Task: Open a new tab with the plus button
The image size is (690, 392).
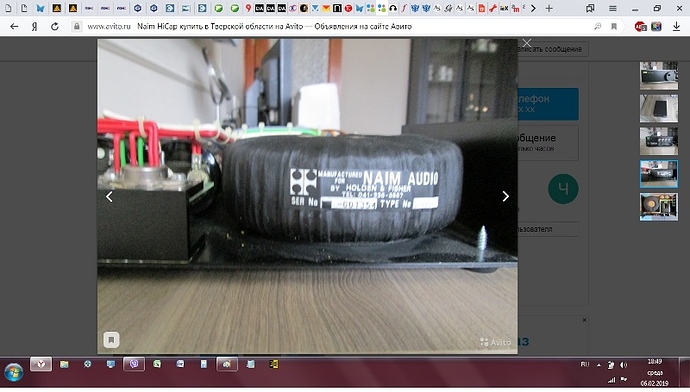Action: [549, 8]
